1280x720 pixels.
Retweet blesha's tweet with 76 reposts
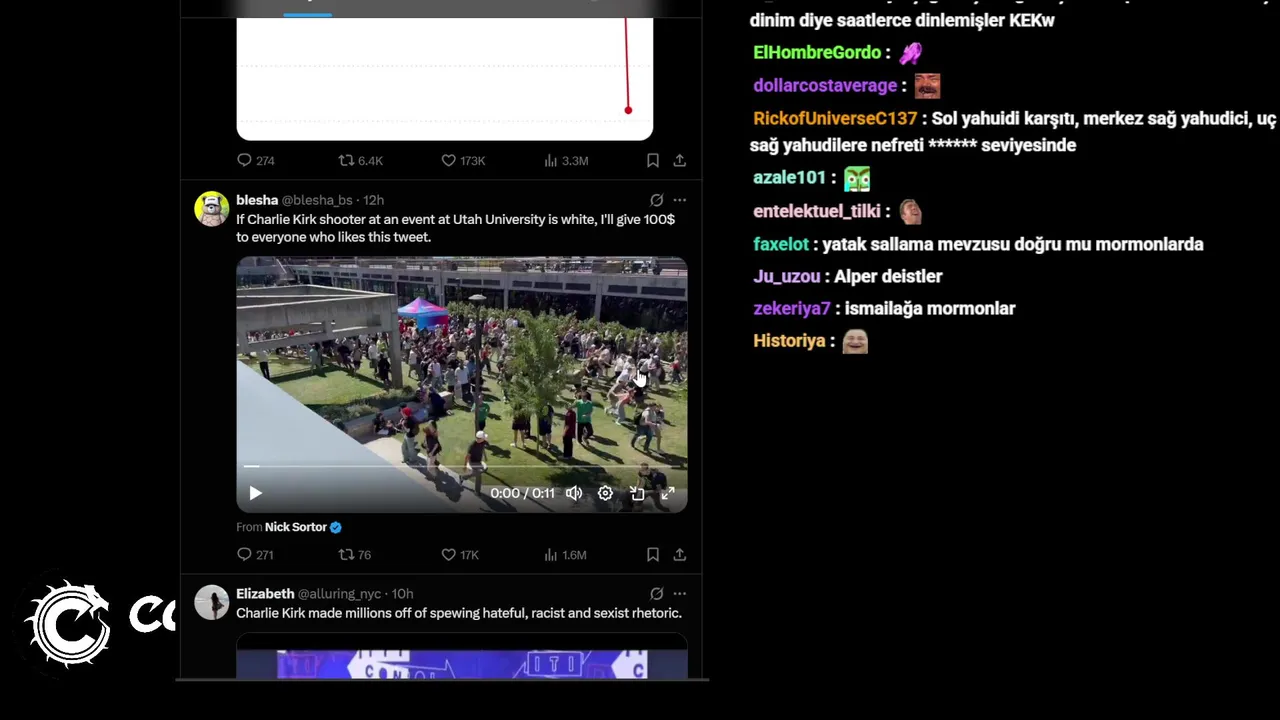pos(355,555)
